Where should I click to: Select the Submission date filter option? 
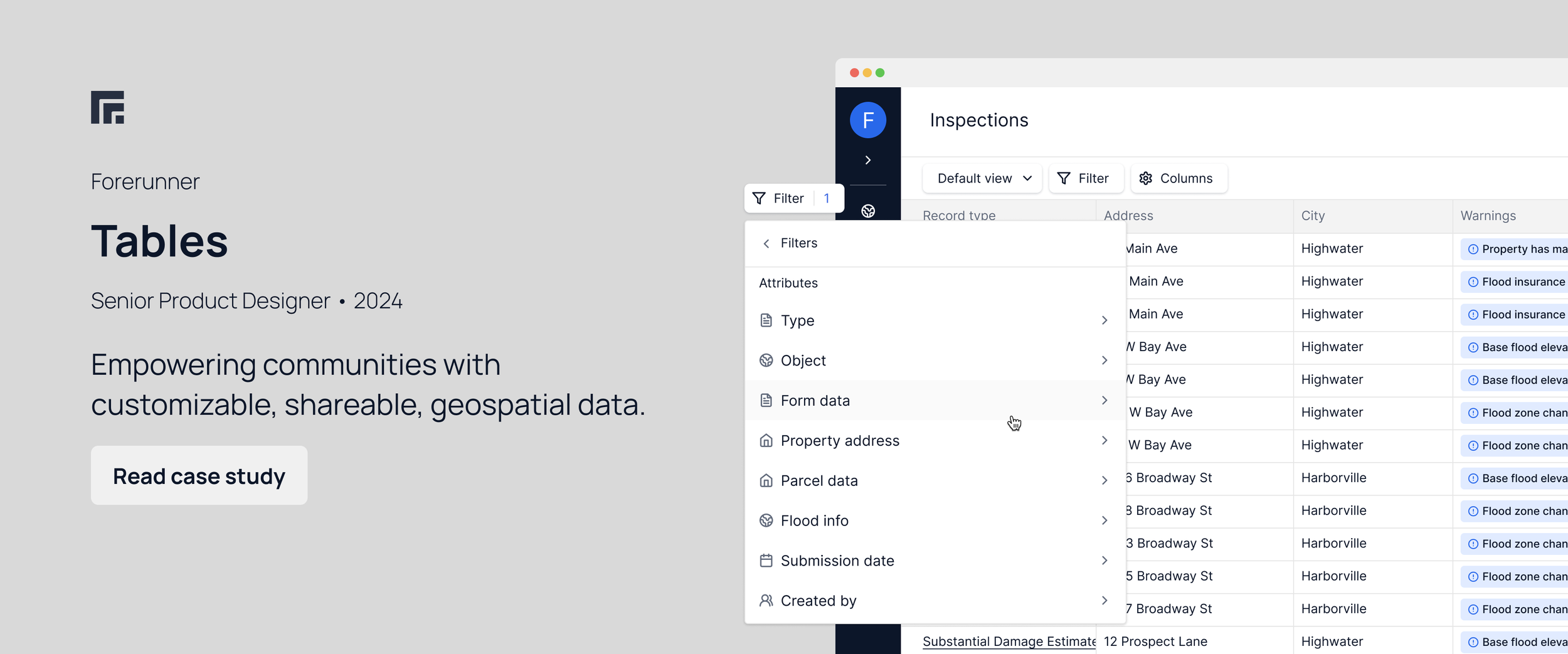click(x=935, y=561)
